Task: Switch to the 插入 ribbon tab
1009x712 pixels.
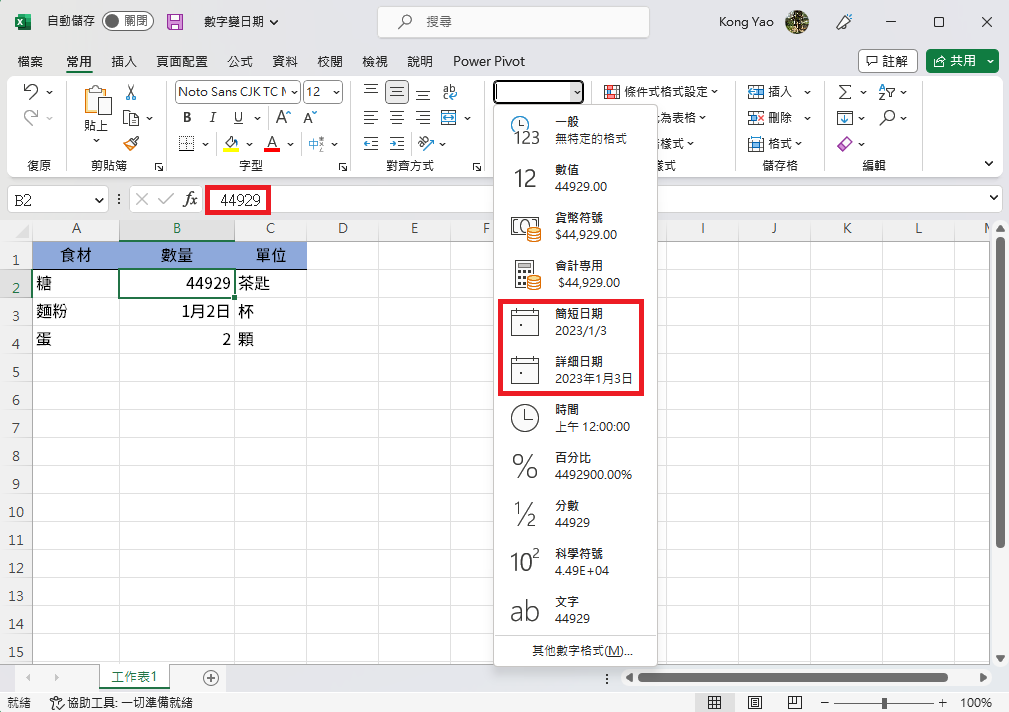Action: (x=124, y=61)
